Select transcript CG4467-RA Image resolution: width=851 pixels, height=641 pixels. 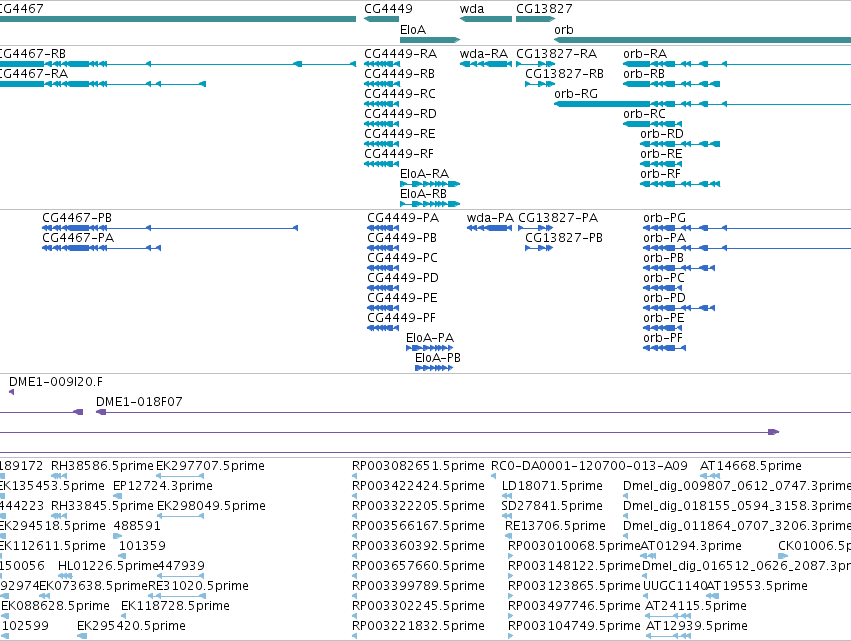coord(103,84)
